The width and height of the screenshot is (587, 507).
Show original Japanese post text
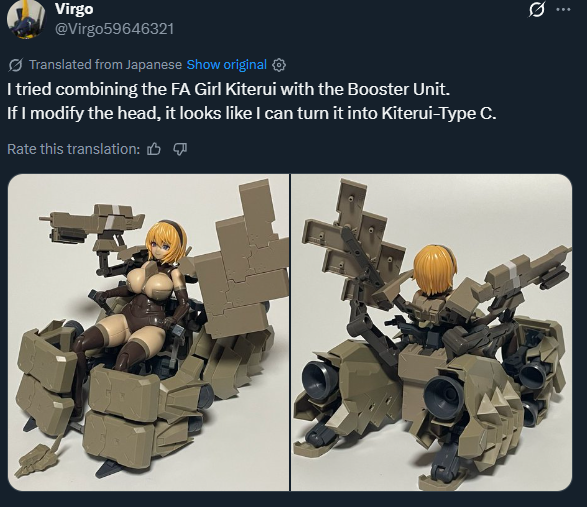point(226,65)
